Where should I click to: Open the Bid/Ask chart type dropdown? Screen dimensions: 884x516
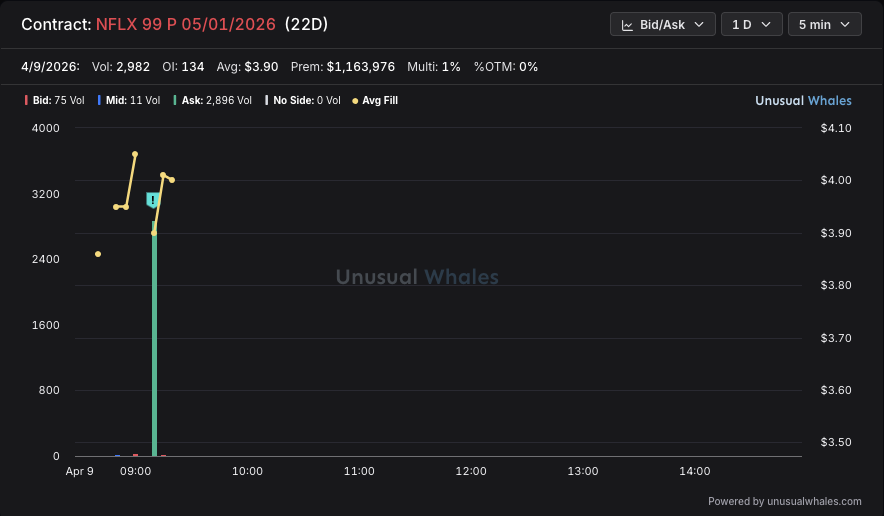coord(662,24)
